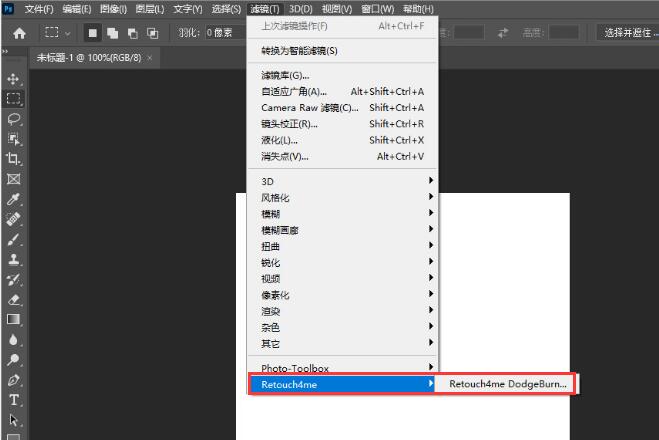
Task: Click the 羽化 feather input field
Action: (x=225, y=33)
